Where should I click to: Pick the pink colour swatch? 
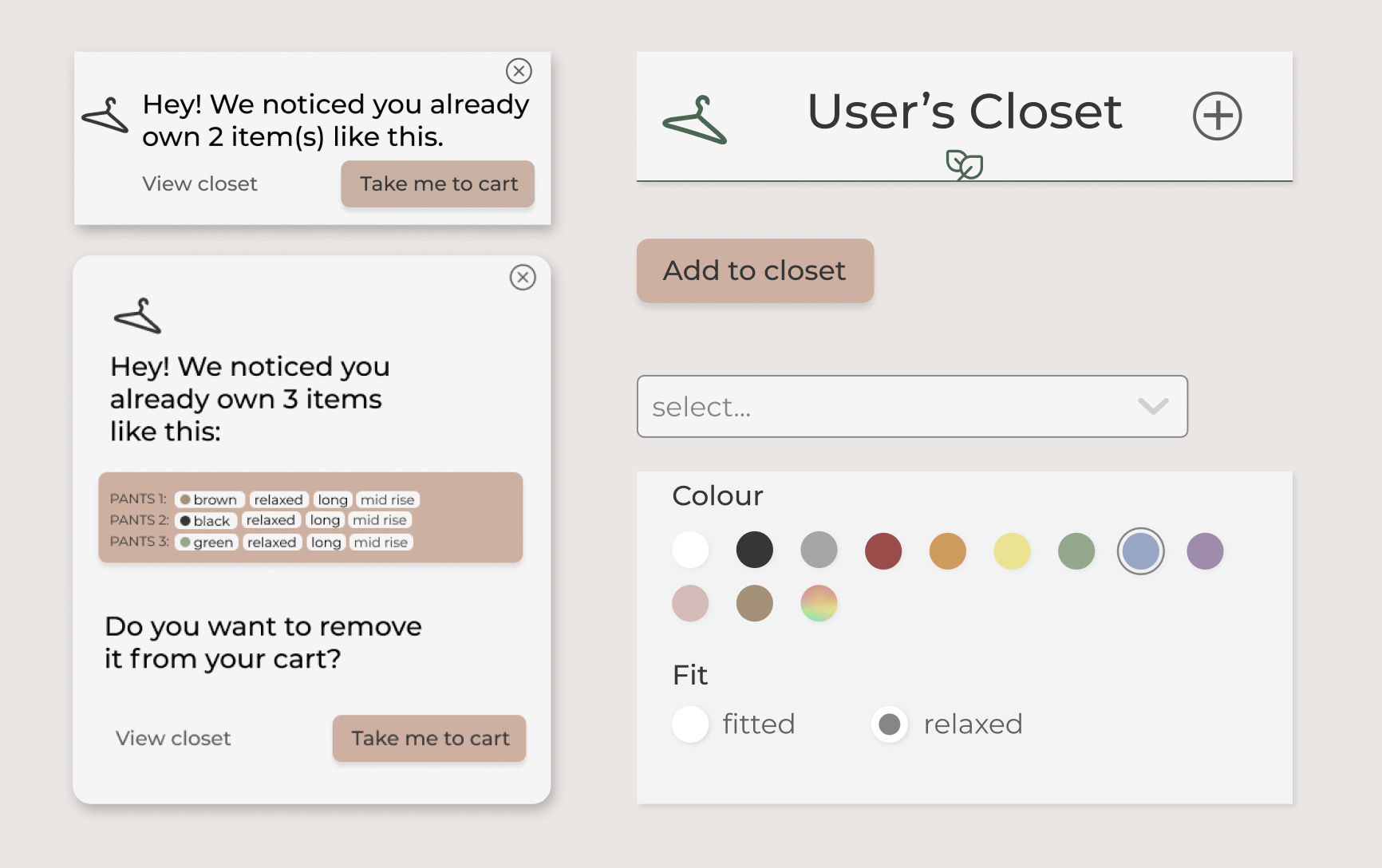(690, 603)
